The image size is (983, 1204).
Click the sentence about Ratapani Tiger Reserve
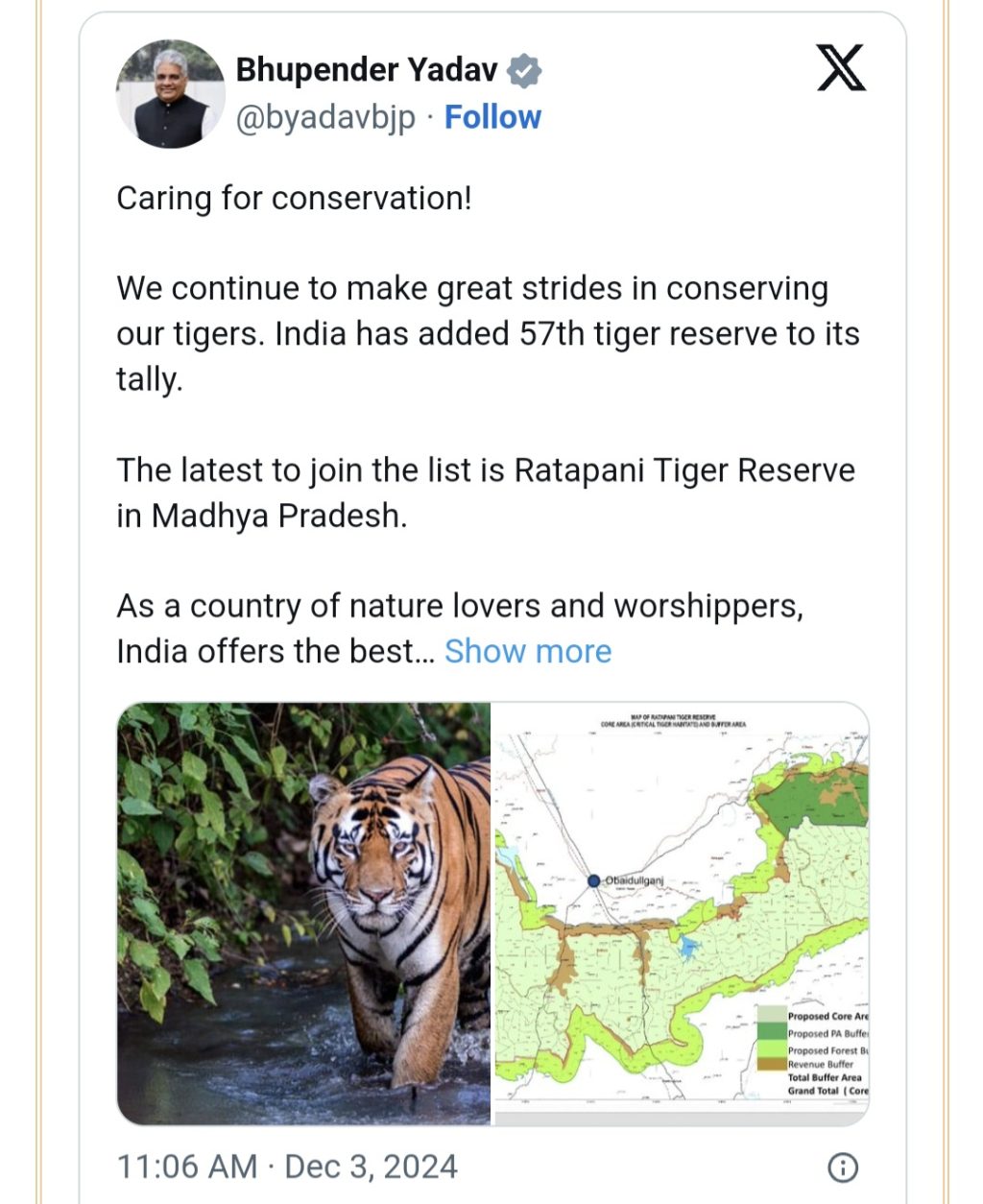[x=486, y=493]
